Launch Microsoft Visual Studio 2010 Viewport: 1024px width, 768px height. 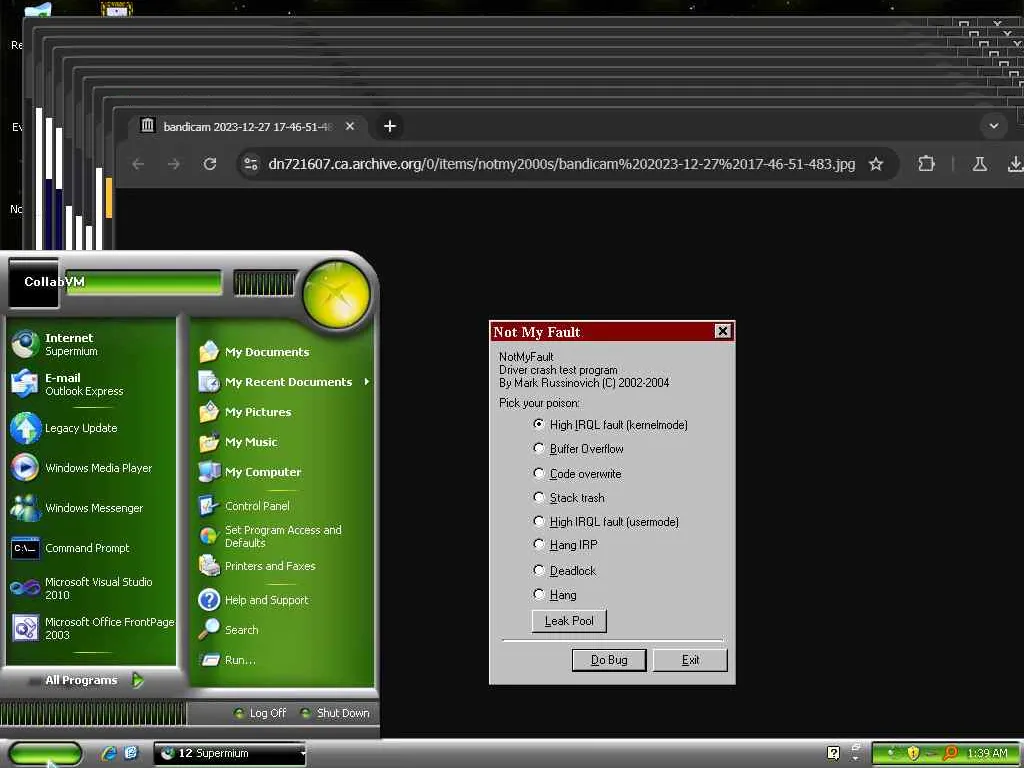(x=91, y=588)
